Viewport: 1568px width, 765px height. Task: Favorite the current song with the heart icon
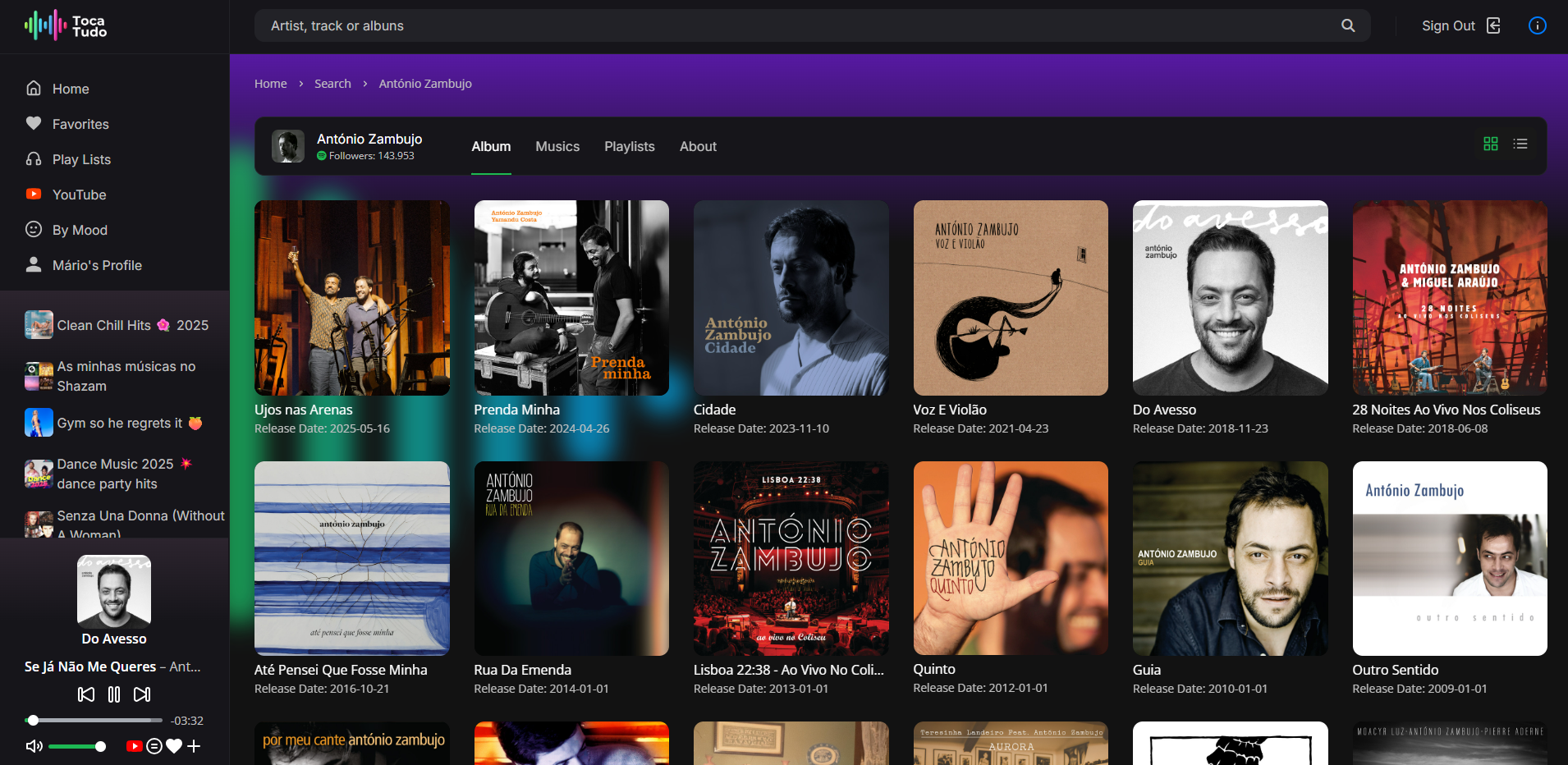coord(174,746)
